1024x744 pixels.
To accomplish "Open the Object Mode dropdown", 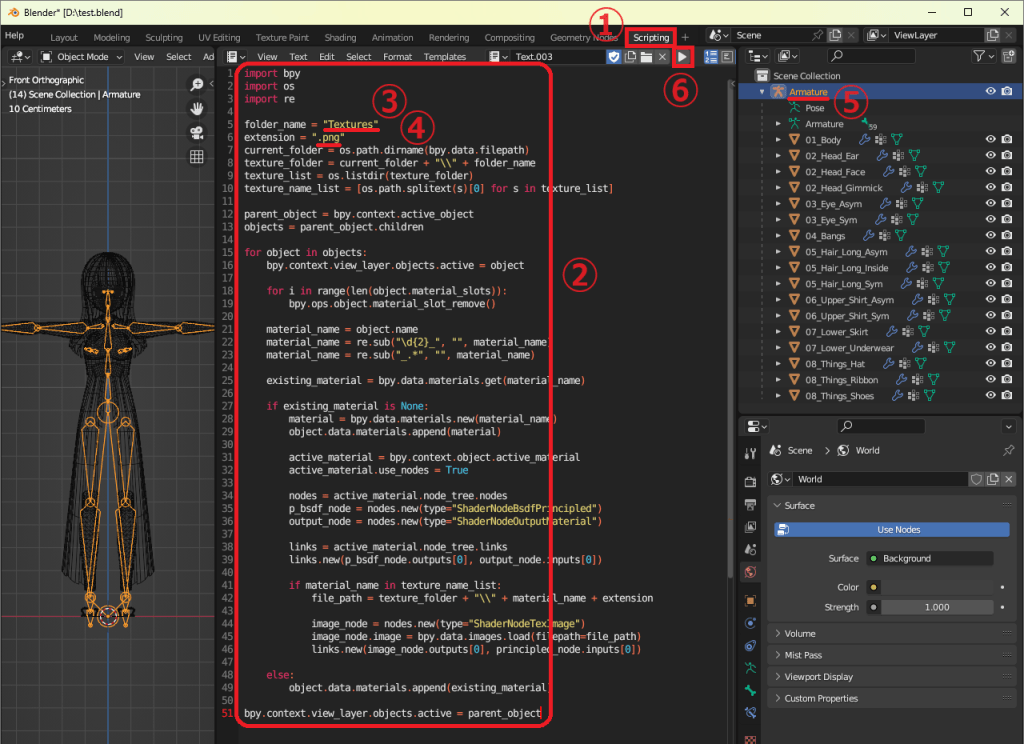I will (83, 57).
